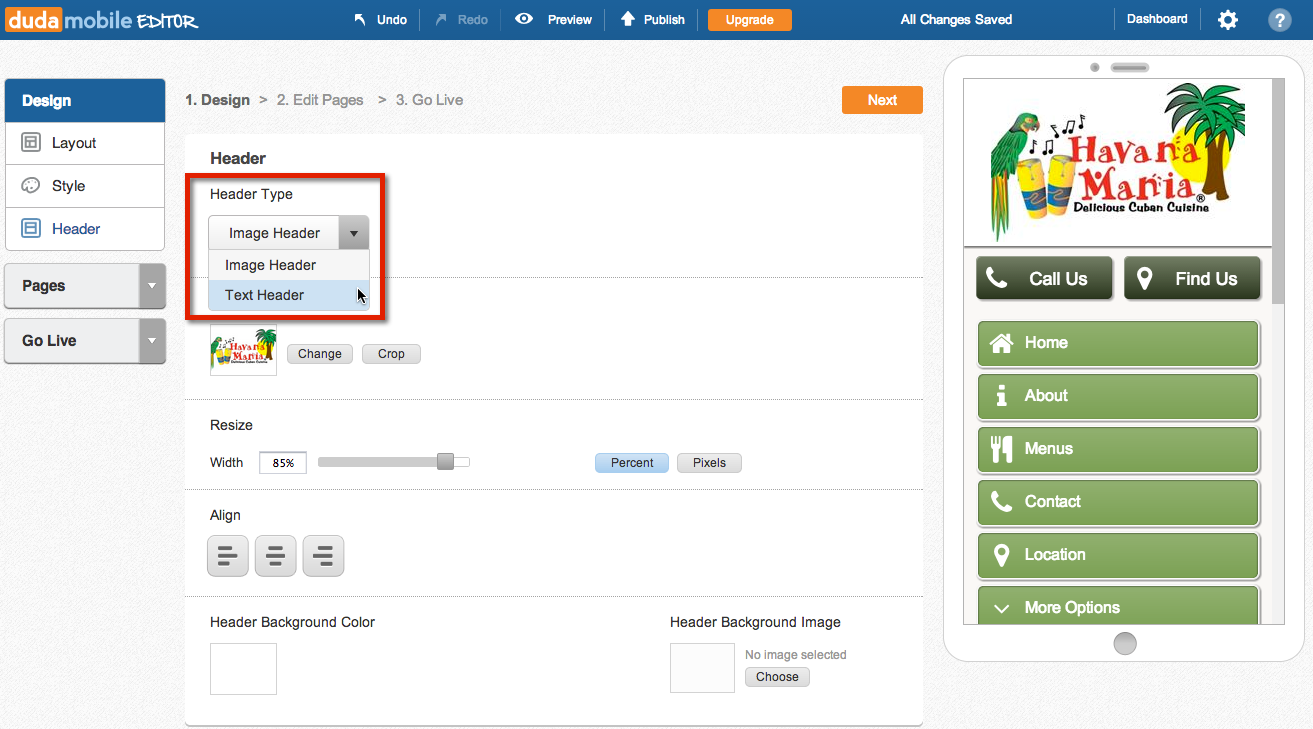
Task: Click step 1. Design breadcrumb
Action: tap(217, 100)
